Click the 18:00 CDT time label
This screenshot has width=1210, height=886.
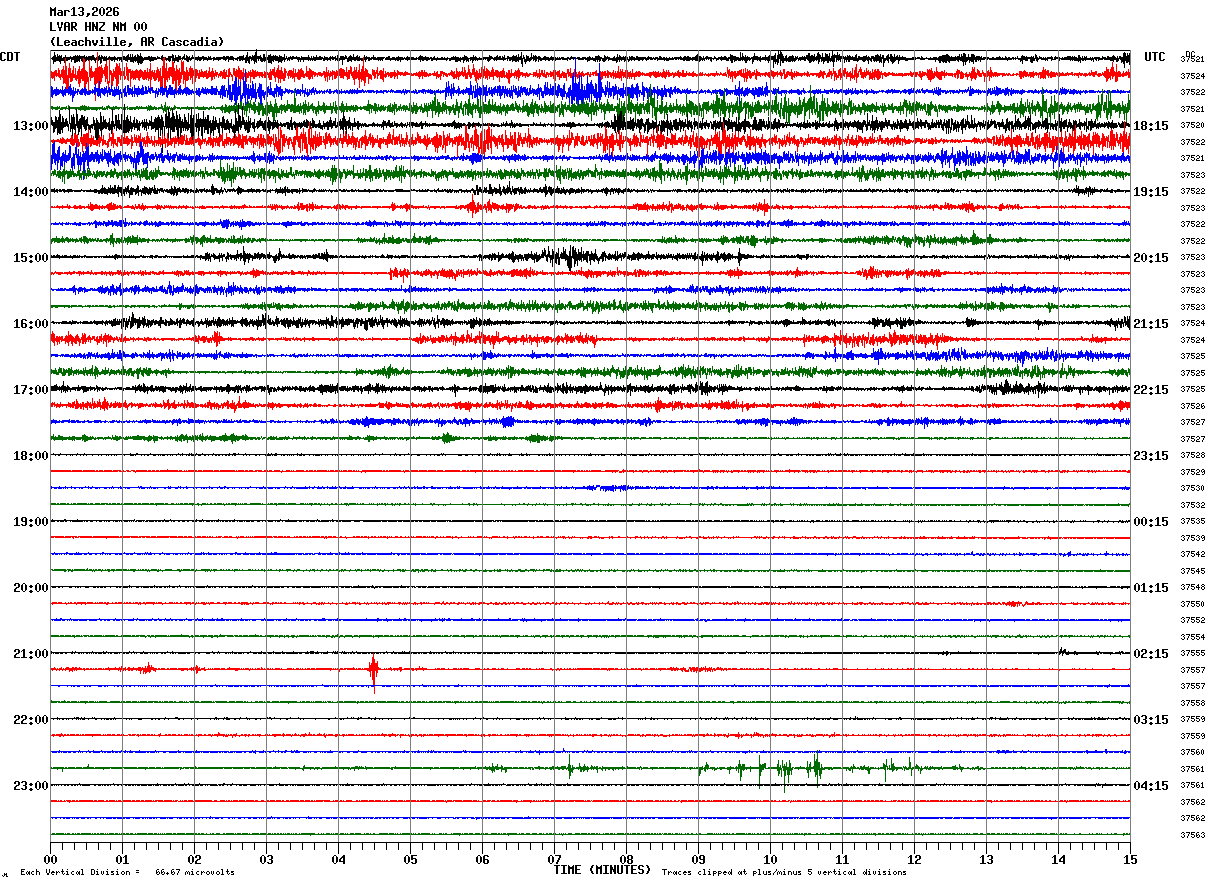point(31,456)
